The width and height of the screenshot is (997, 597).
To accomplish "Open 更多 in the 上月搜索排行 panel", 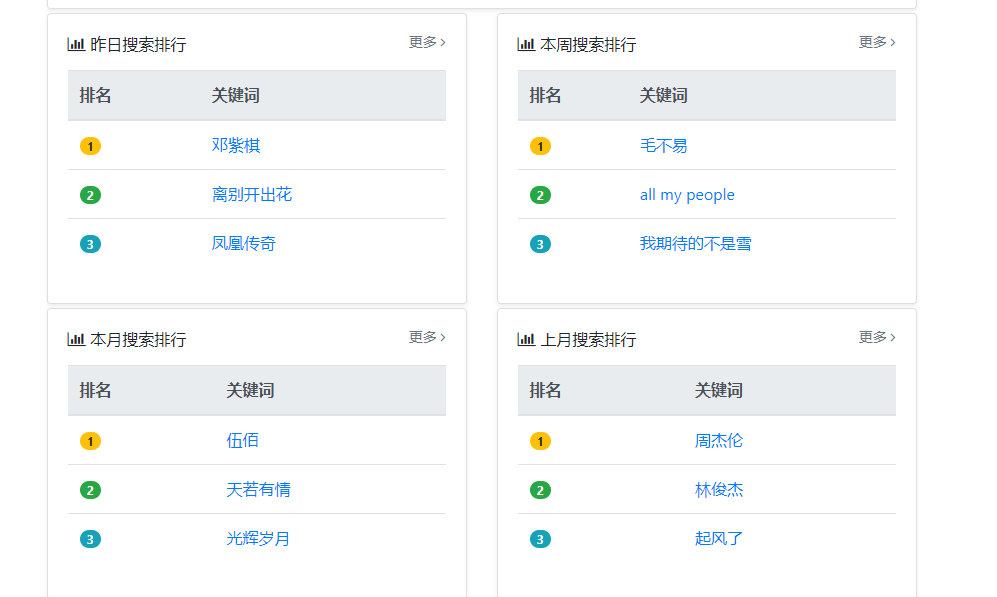I will coord(877,337).
